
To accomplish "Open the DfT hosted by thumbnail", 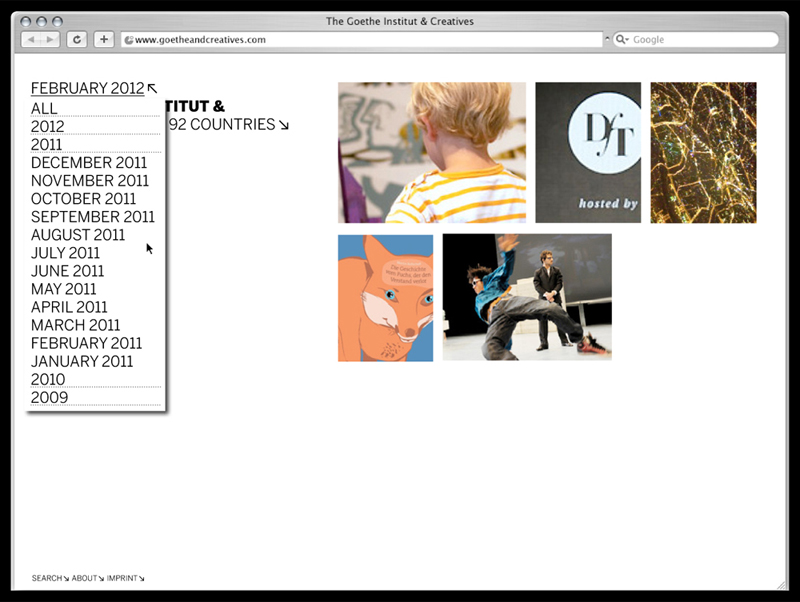I will pyautogui.click(x=588, y=153).
